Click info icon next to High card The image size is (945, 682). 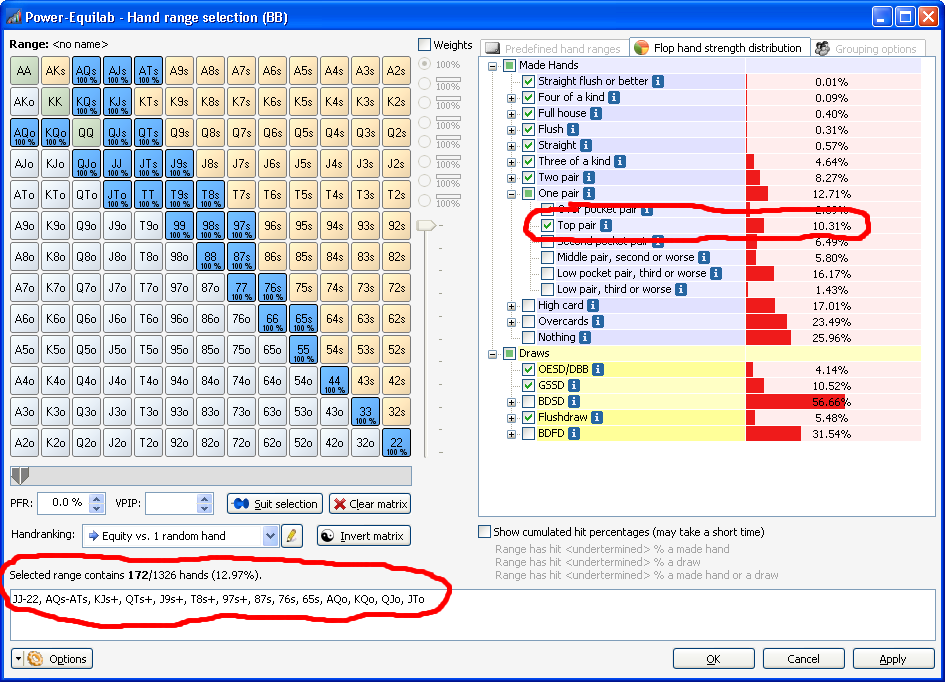pos(593,305)
